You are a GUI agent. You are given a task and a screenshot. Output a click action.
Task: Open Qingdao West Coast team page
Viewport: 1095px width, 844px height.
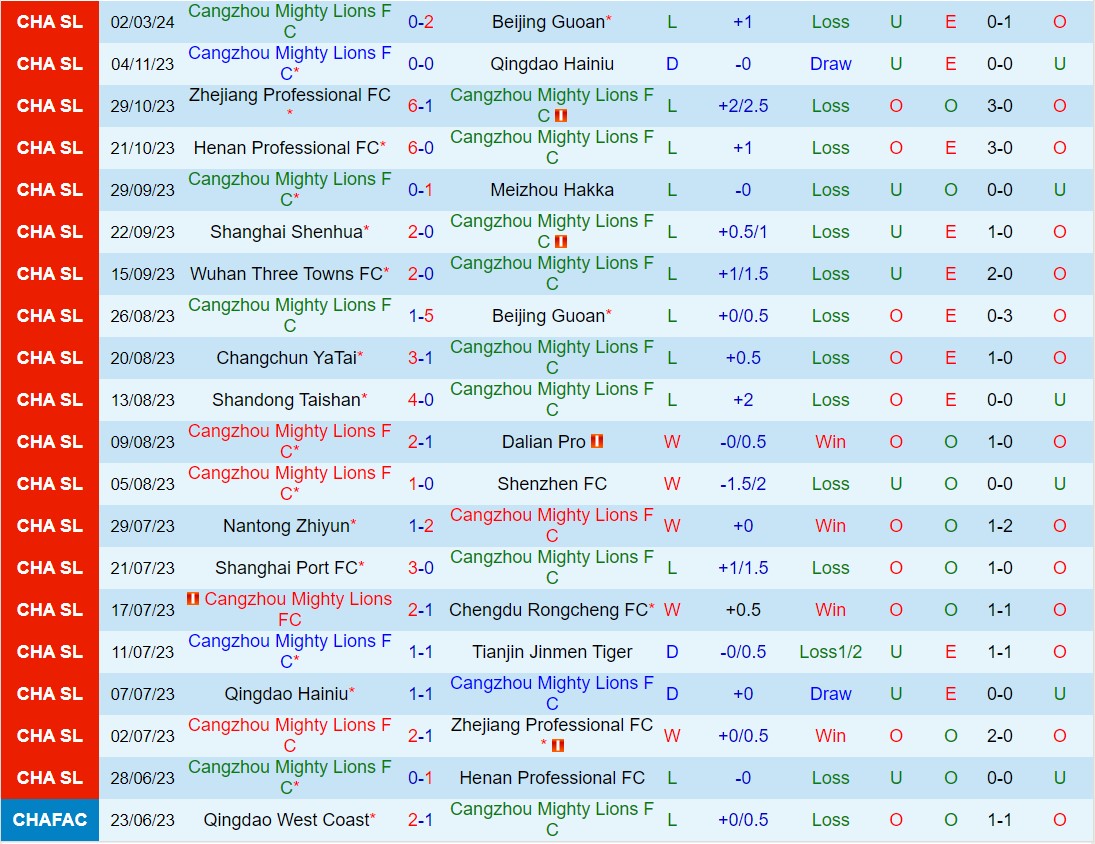coord(286,820)
